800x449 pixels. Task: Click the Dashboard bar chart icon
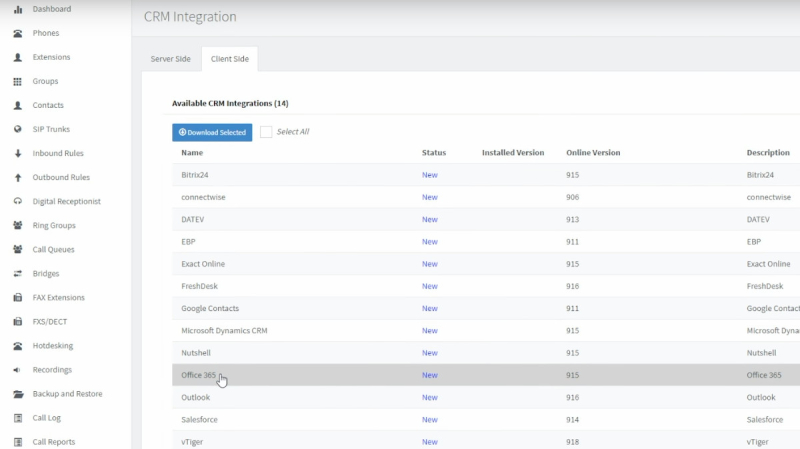pos(18,9)
